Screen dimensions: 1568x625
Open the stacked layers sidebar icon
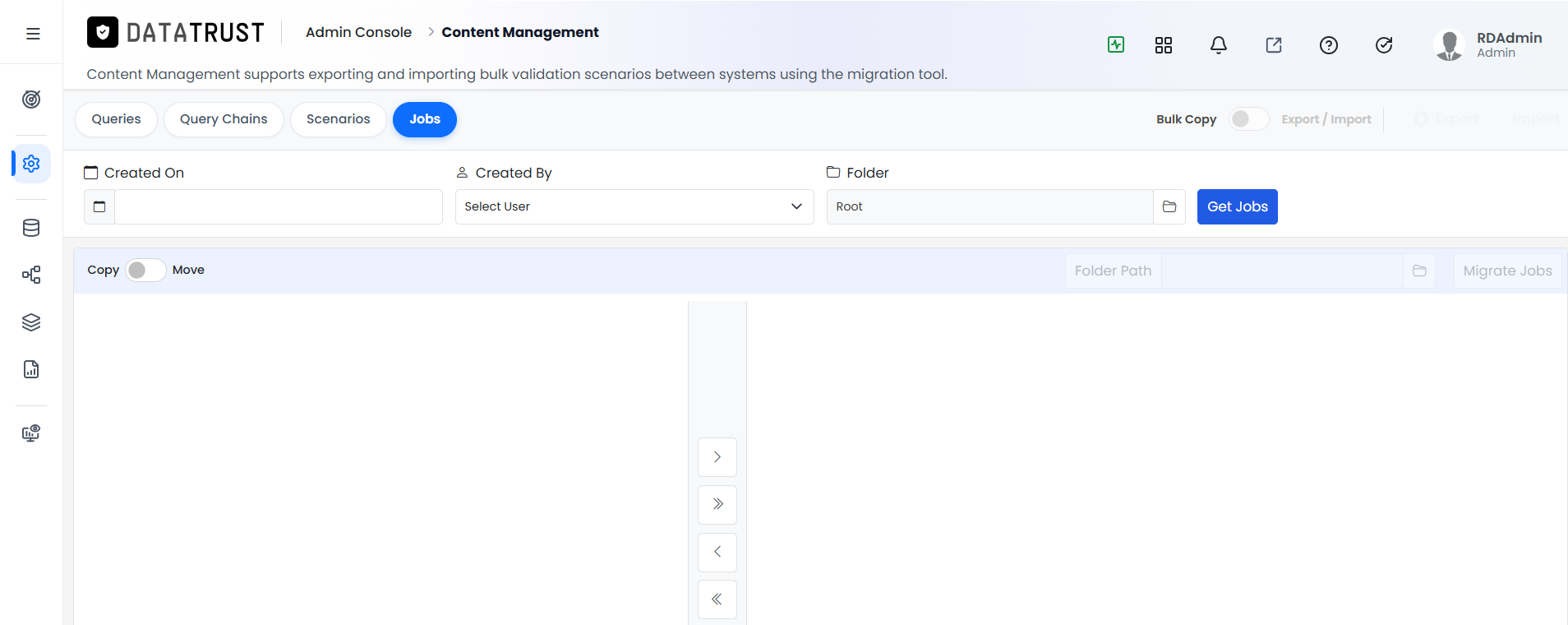point(31,322)
